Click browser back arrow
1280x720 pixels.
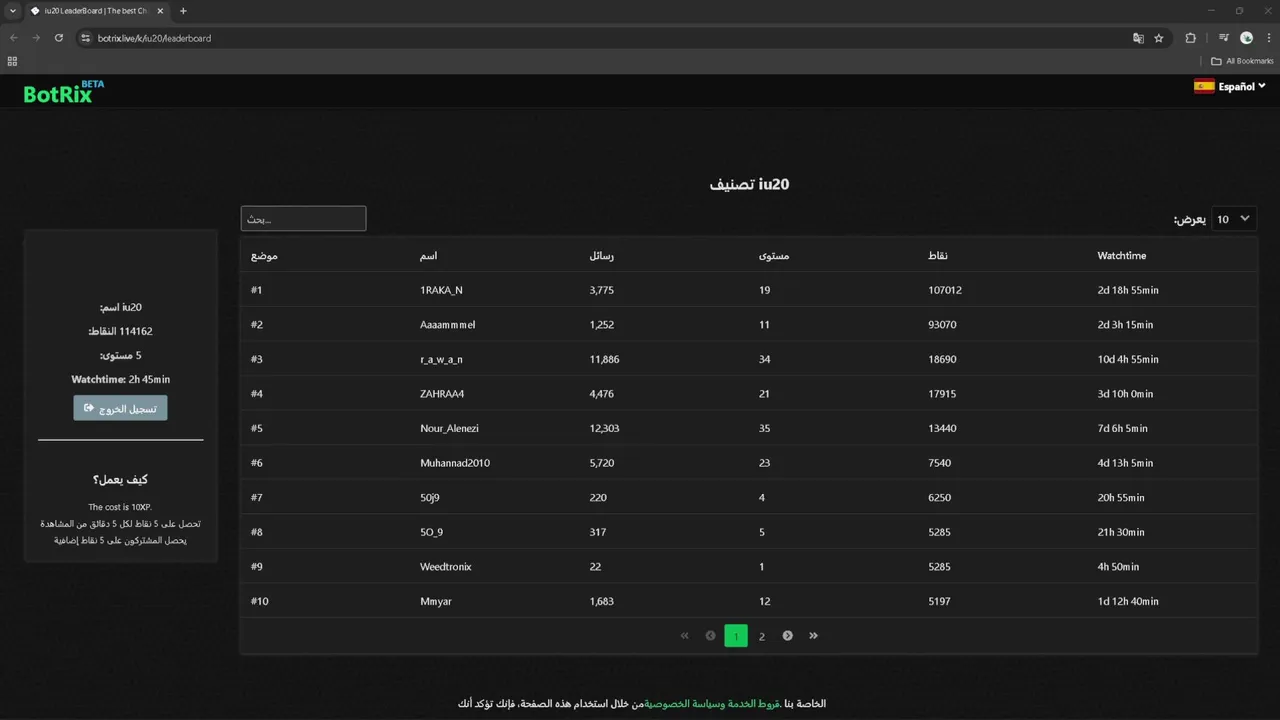tap(14, 38)
